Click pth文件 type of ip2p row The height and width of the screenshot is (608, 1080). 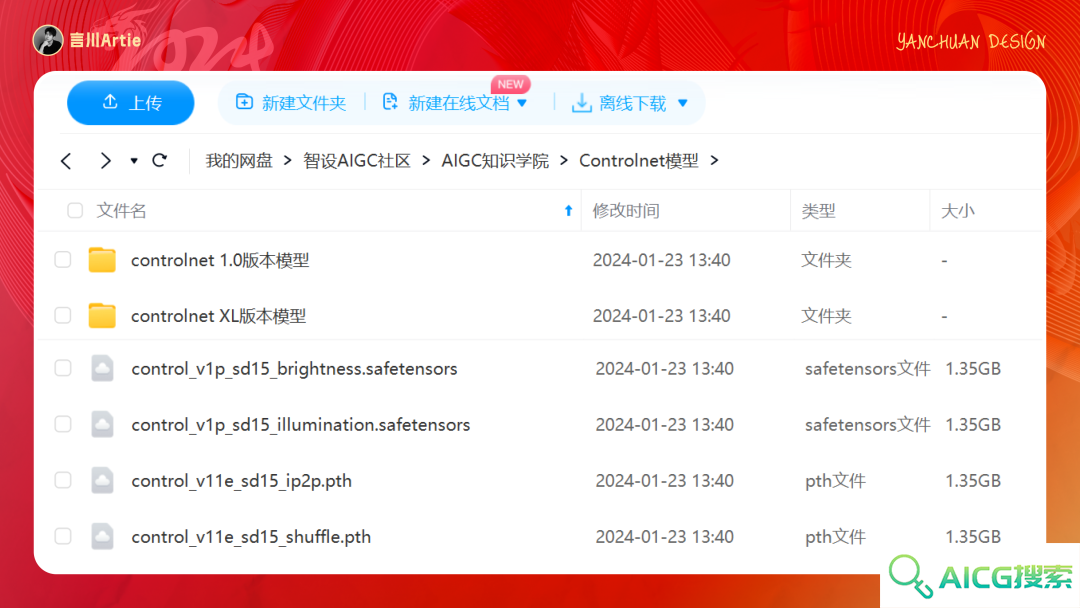835,481
